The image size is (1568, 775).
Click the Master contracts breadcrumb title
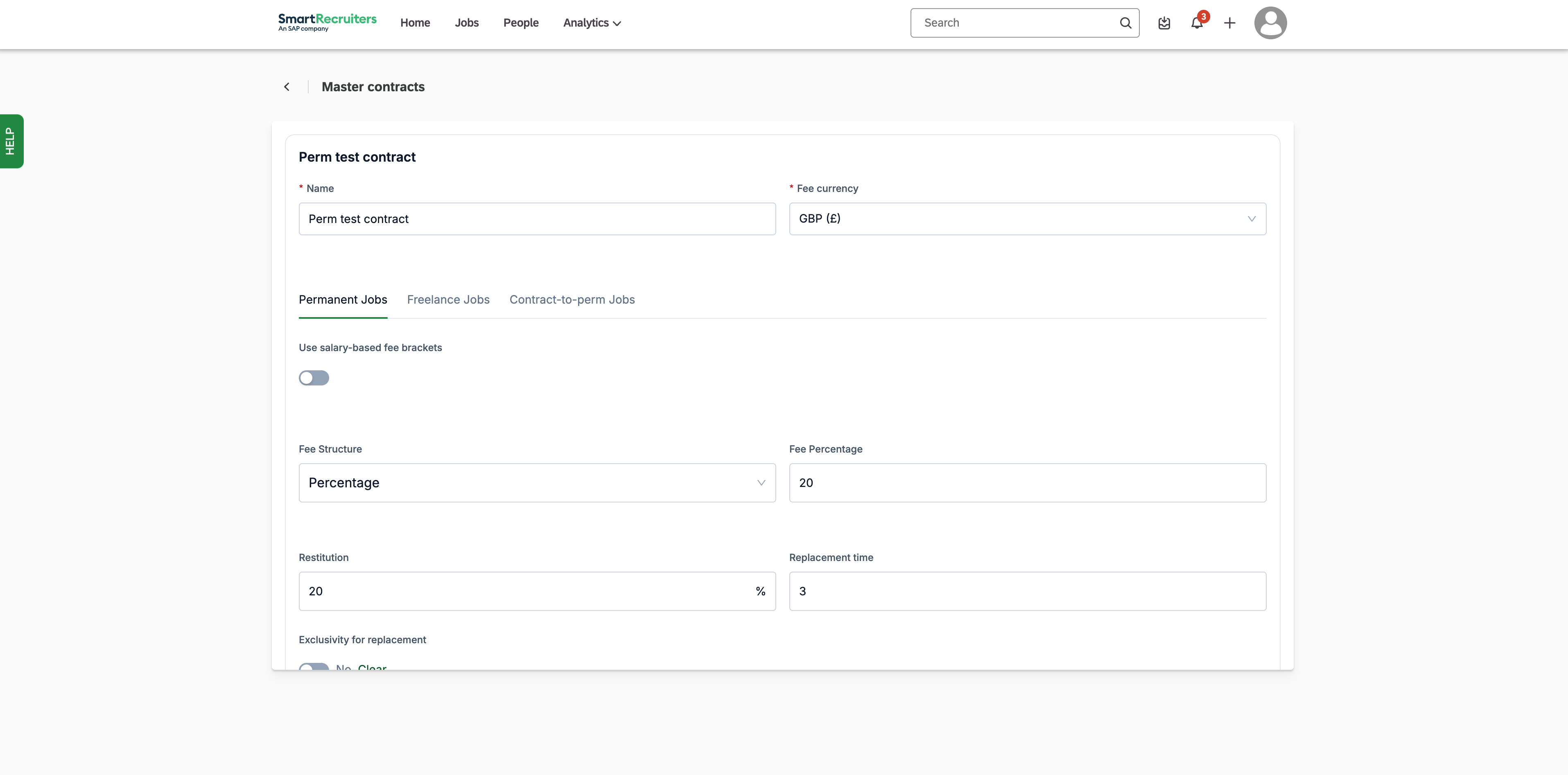373,87
